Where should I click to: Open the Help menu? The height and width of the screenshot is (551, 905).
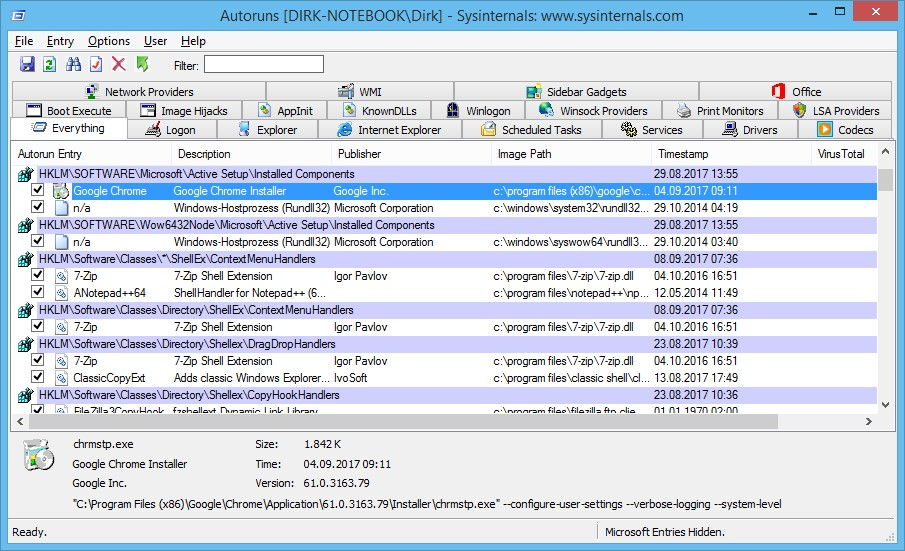(x=193, y=41)
